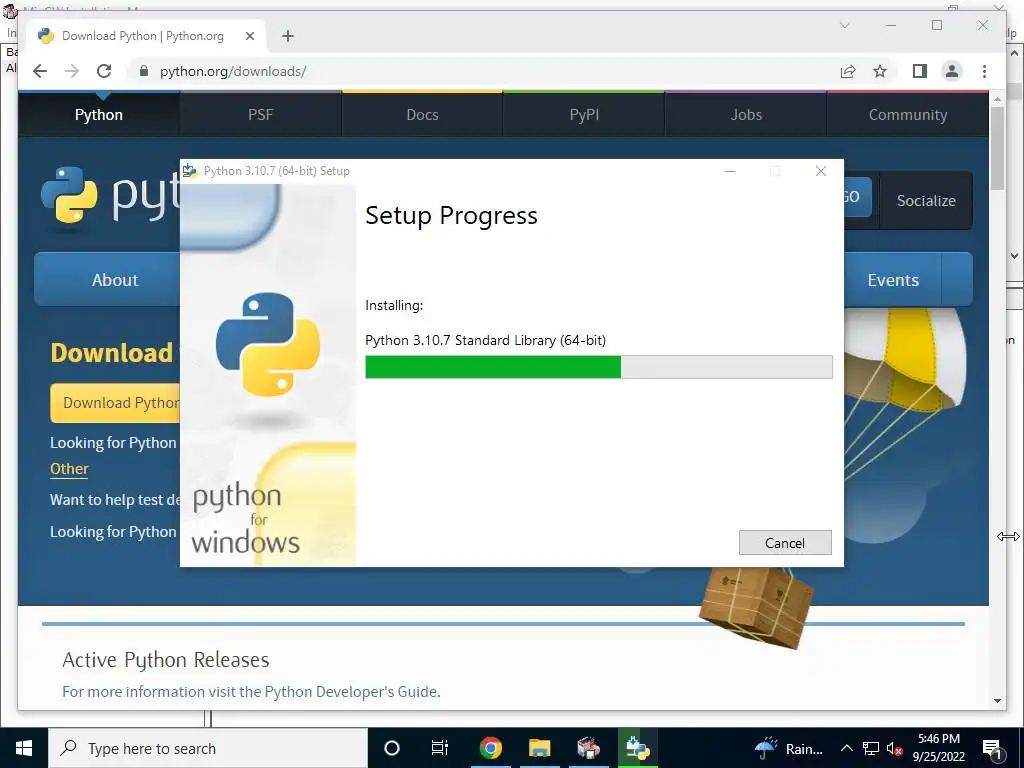Minimize the Python Setup dialog
Screen dimensions: 1024x768
pos(730,171)
